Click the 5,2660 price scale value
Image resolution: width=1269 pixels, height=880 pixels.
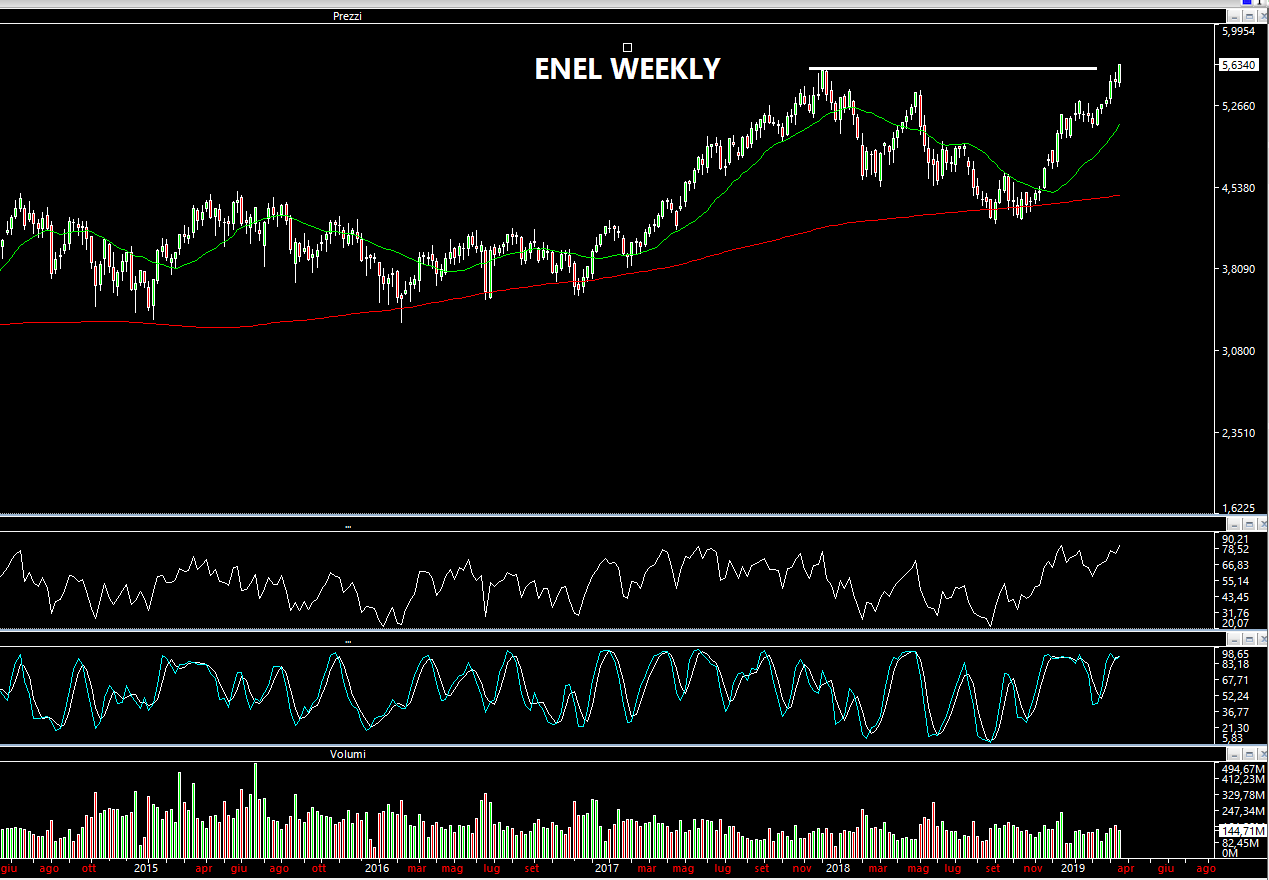(x=1237, y=106)
